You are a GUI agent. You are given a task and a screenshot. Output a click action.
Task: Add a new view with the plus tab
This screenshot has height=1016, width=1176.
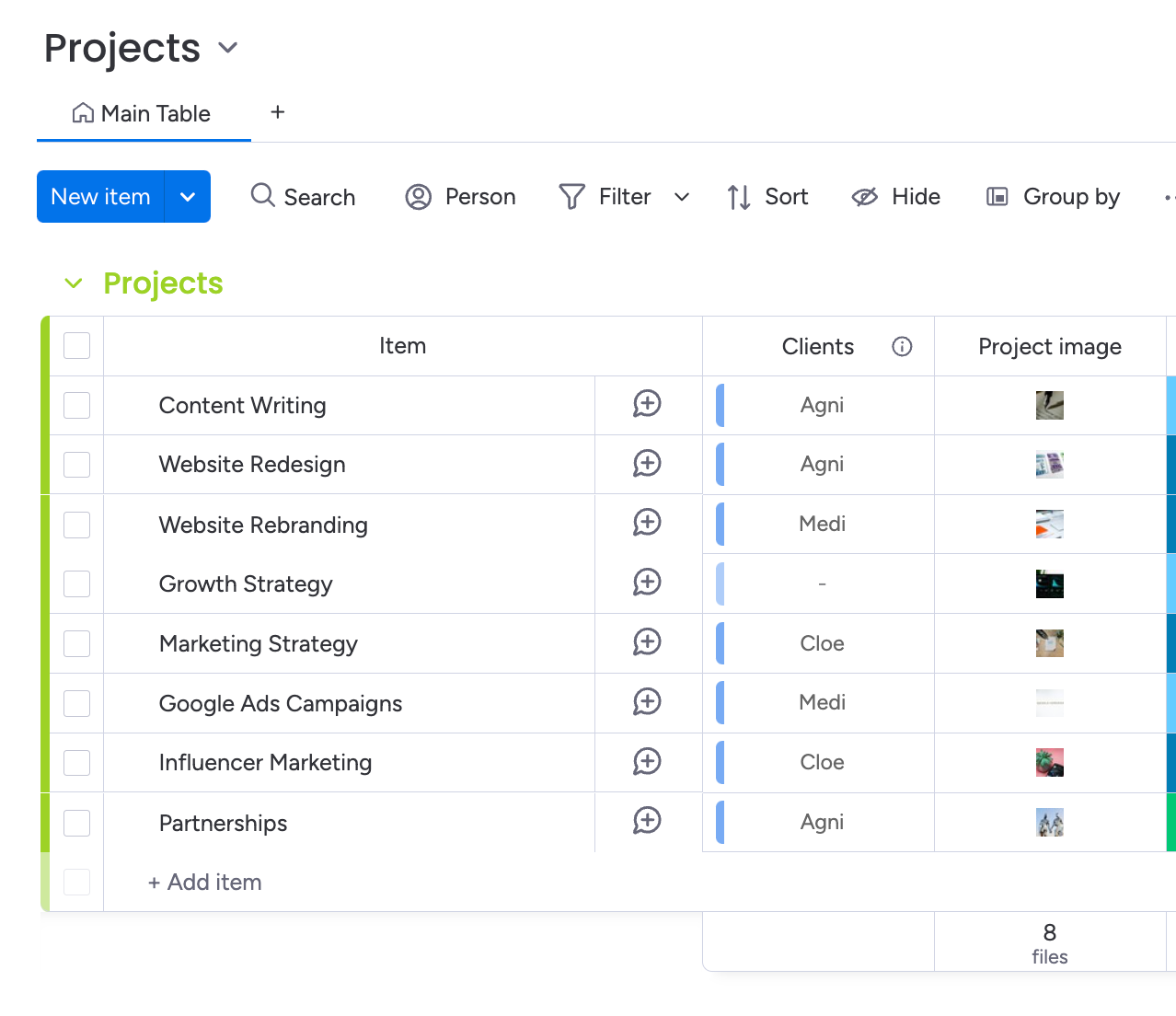277,111
